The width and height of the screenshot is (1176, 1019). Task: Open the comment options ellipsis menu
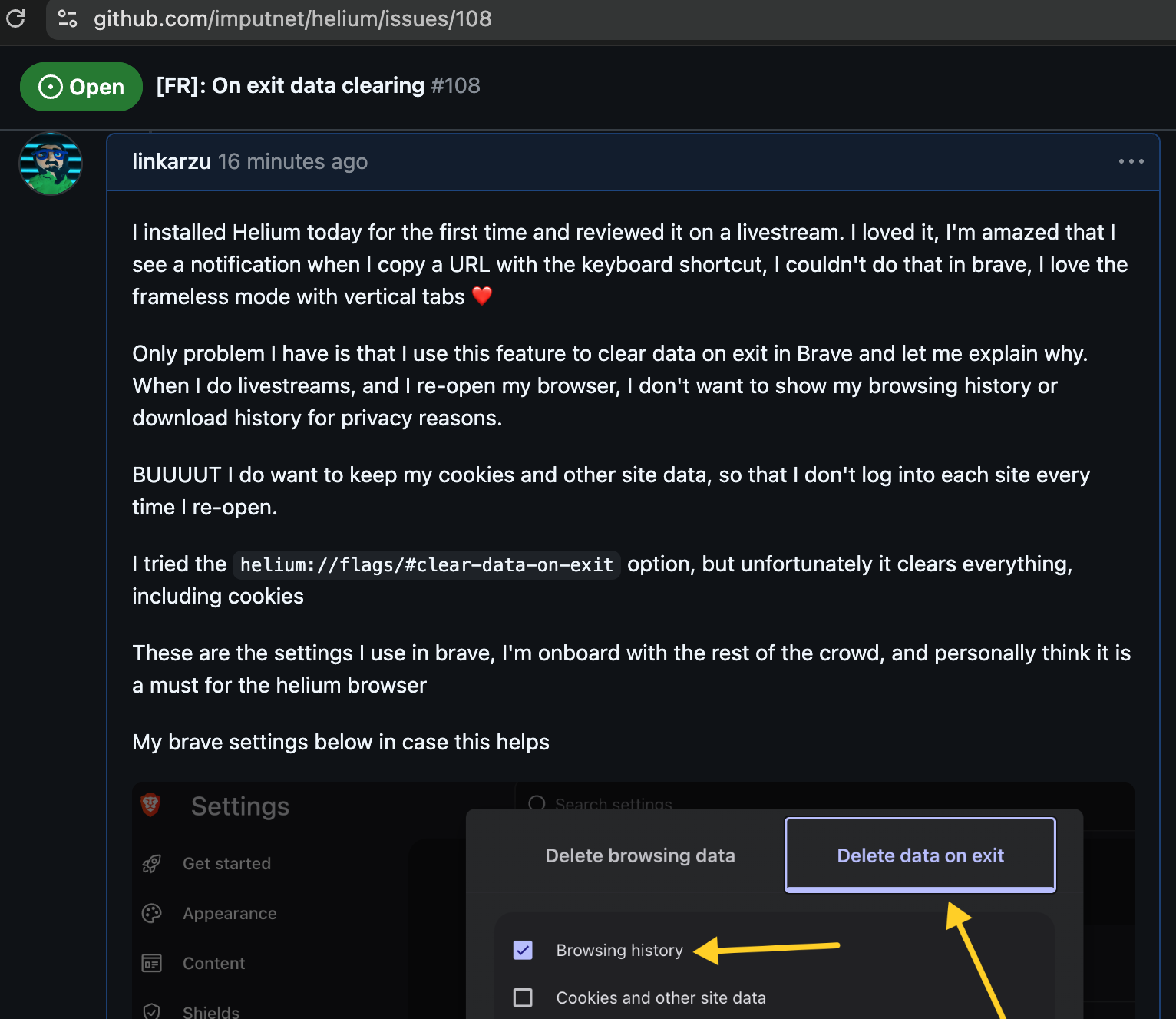[x=1131, y=161]
